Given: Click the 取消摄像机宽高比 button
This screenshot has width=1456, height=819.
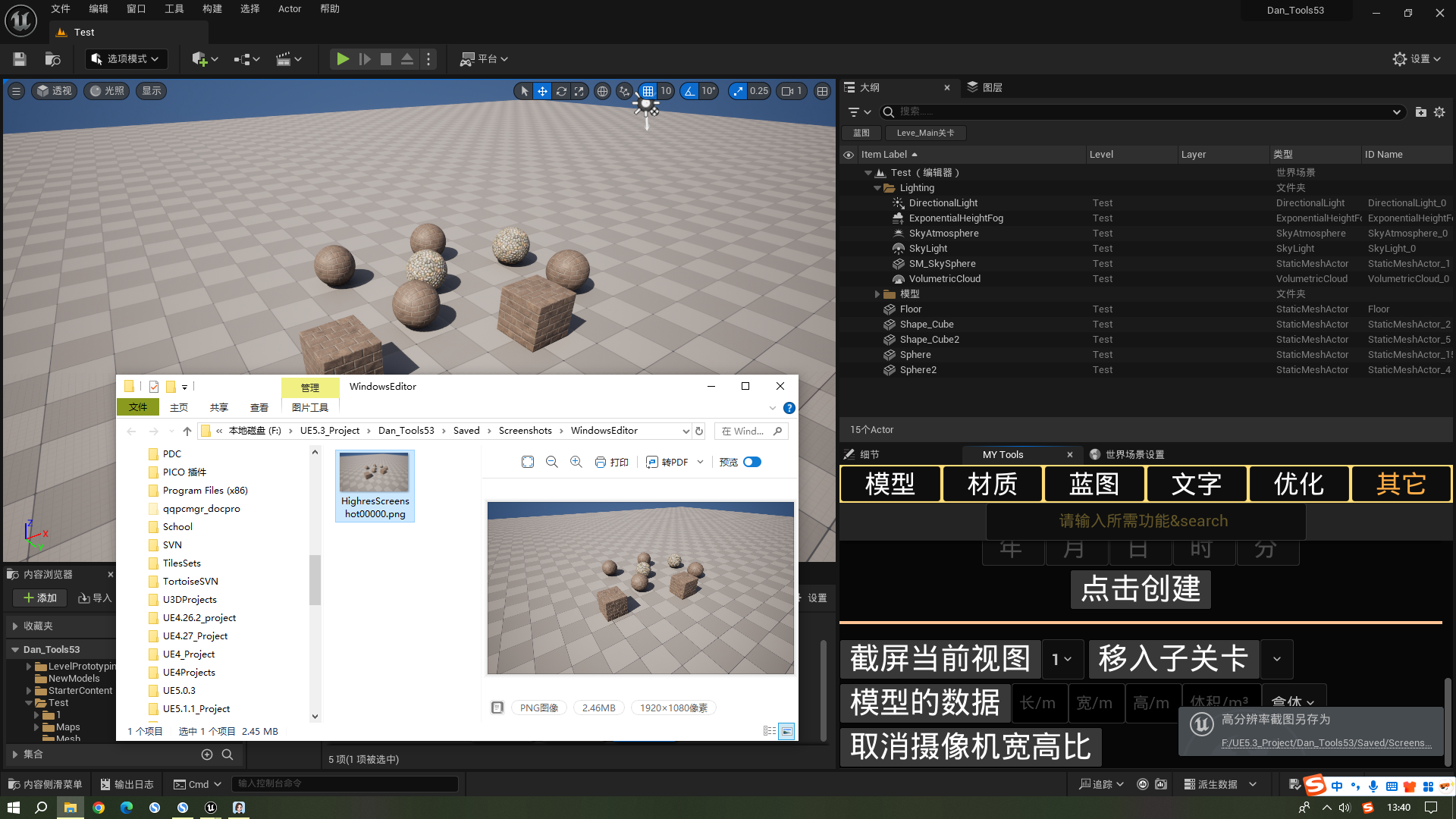Looking at the screenshot, I should coord(971,747).
